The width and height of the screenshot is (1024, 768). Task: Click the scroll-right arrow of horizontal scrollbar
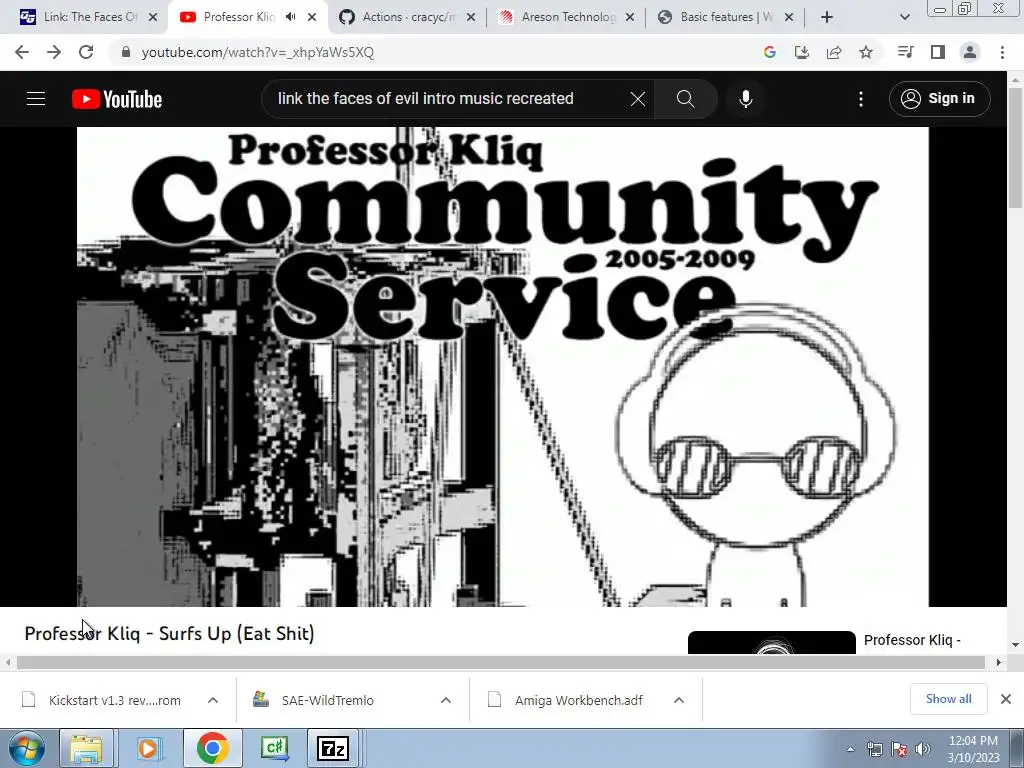[999, 662]
